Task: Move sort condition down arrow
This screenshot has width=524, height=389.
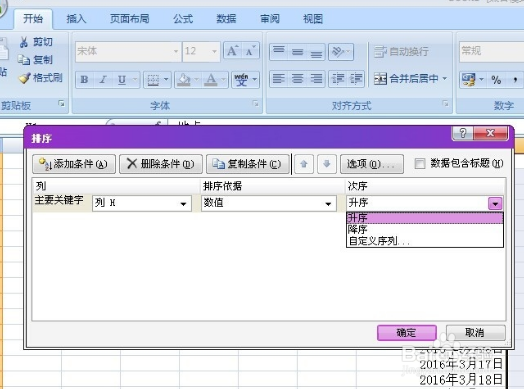Action: tap(327, 164)
